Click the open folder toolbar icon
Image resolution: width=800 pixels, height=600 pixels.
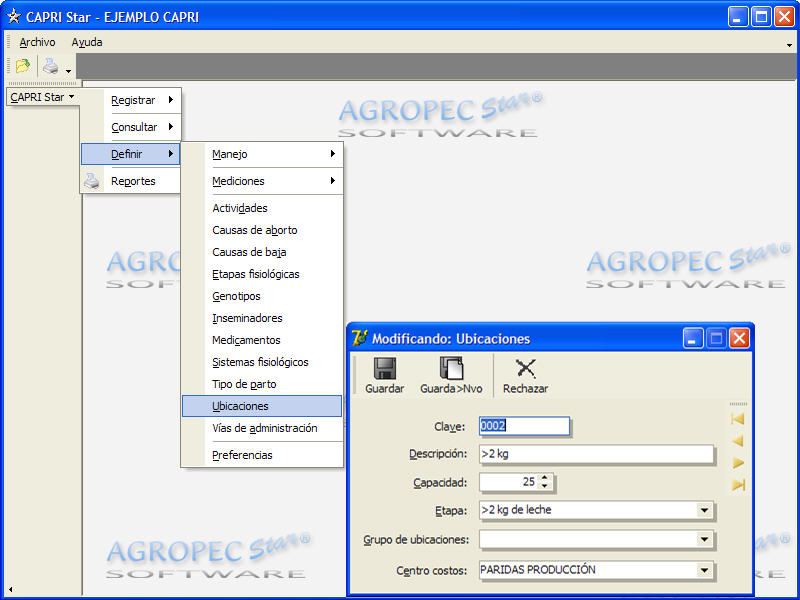click(23, 66)
